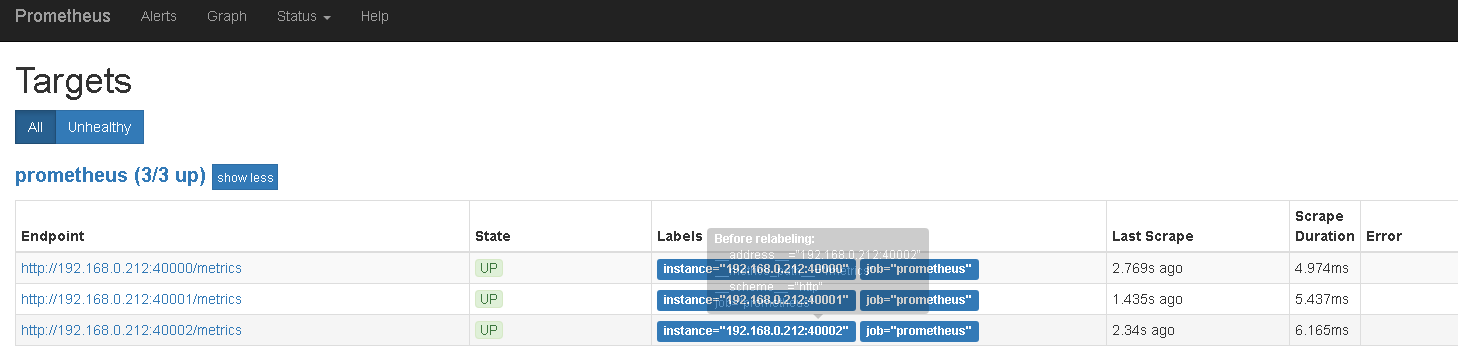Open http://192.168.0.212:40002/metrics endpoint
1458x363 pixels.
pyautogui.click(x=131, y=330)
